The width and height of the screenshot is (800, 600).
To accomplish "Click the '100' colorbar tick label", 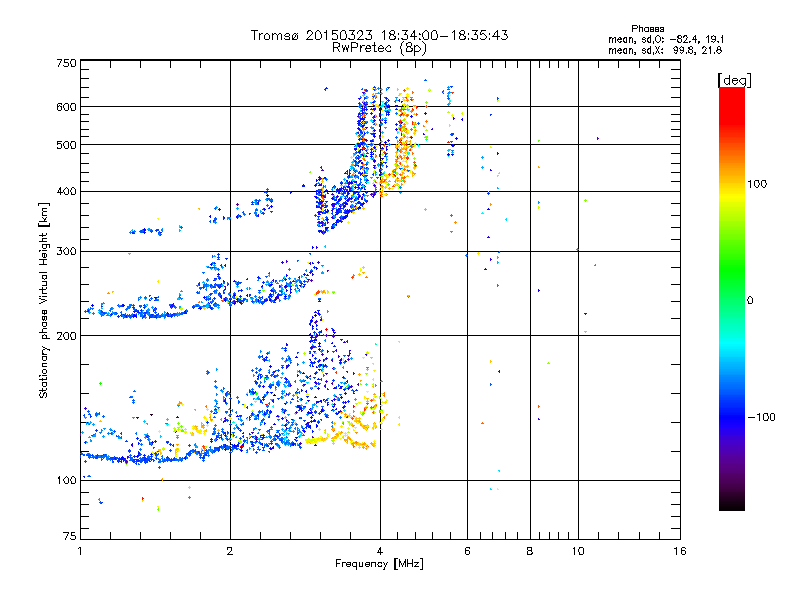I will [x=757, y=184].
